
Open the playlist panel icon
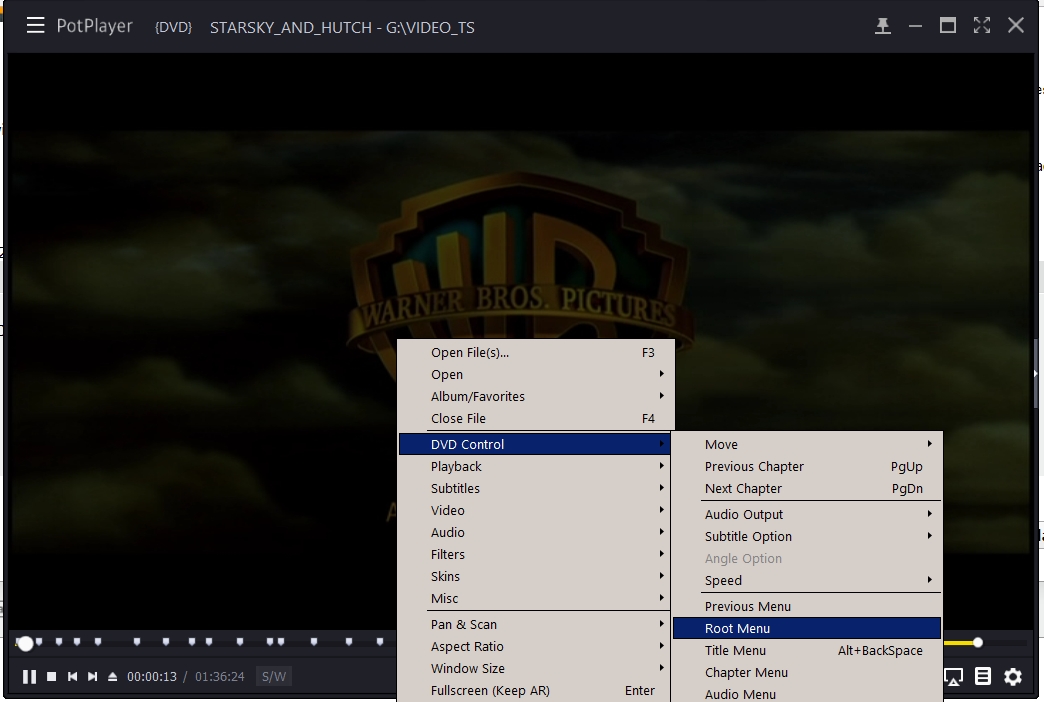tap(983, 677)
